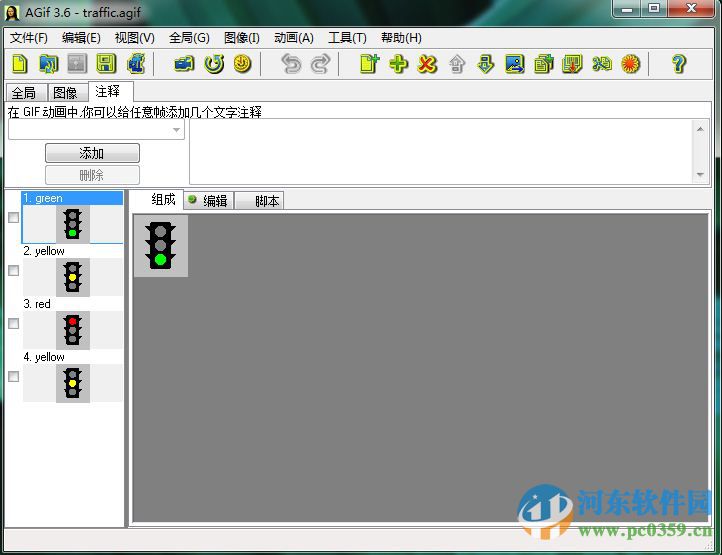This screenshot has width=722, height=555.
Task: Click the Open file toolbar icon
Action: (x=48, y=64)
